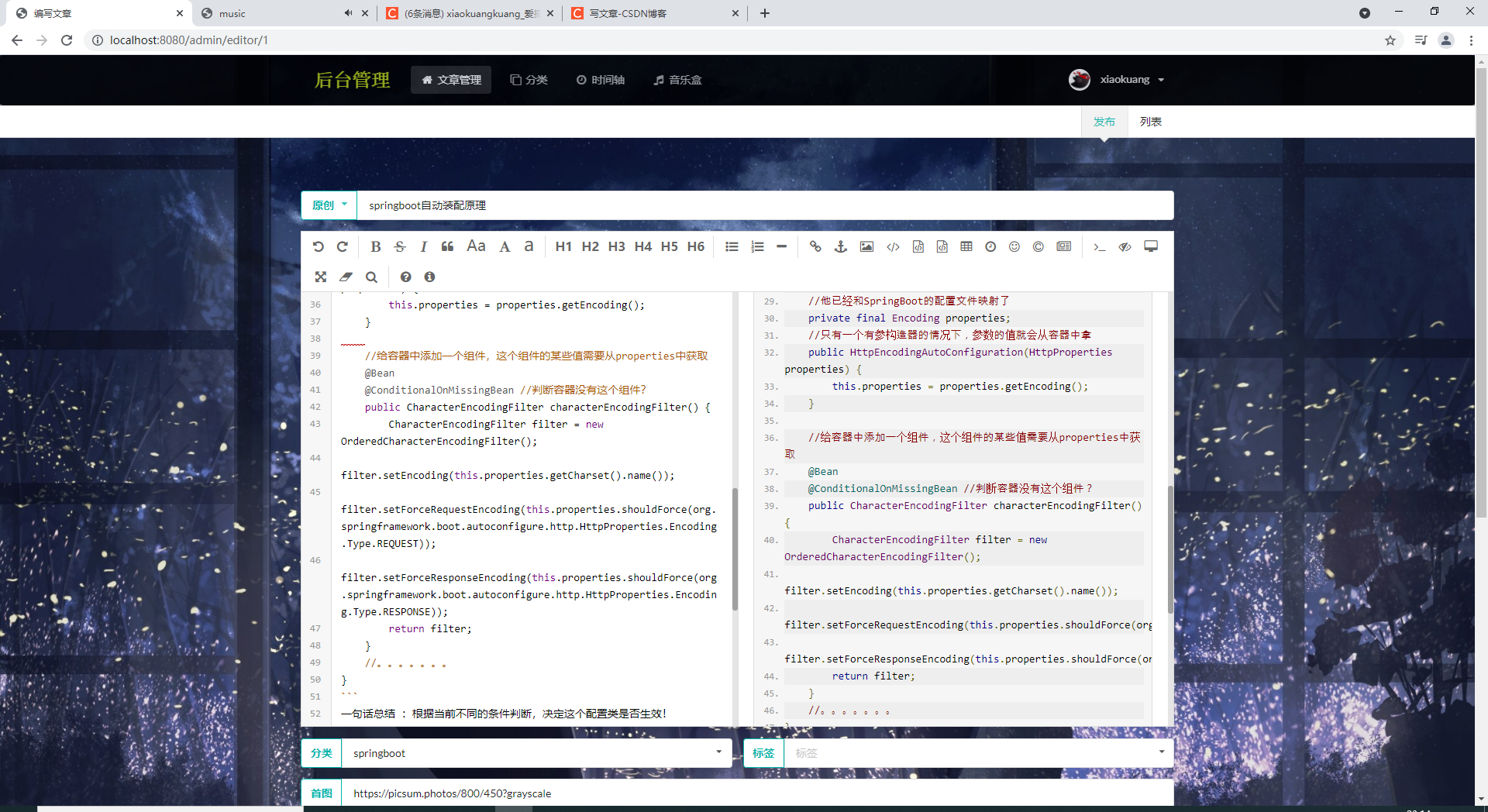
Task: Insert horizontal rule line
Action: (x=781, y=246)
